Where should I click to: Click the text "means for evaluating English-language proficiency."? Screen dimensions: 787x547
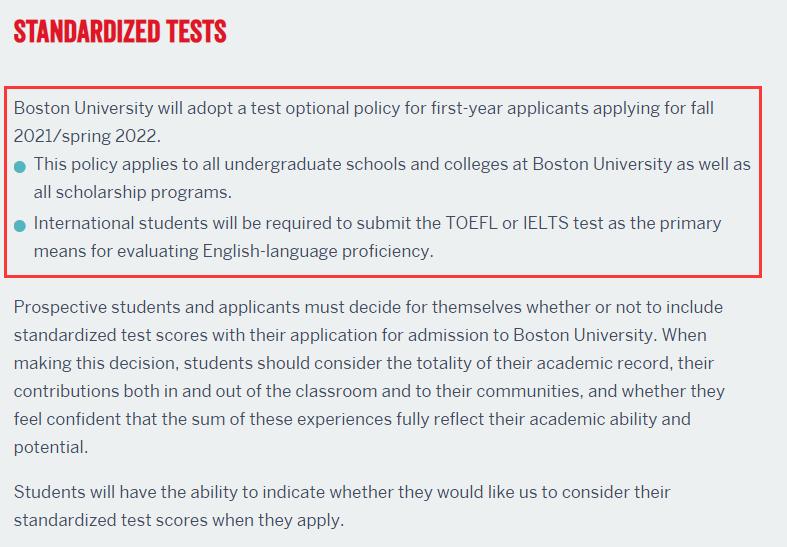(234, 251)
